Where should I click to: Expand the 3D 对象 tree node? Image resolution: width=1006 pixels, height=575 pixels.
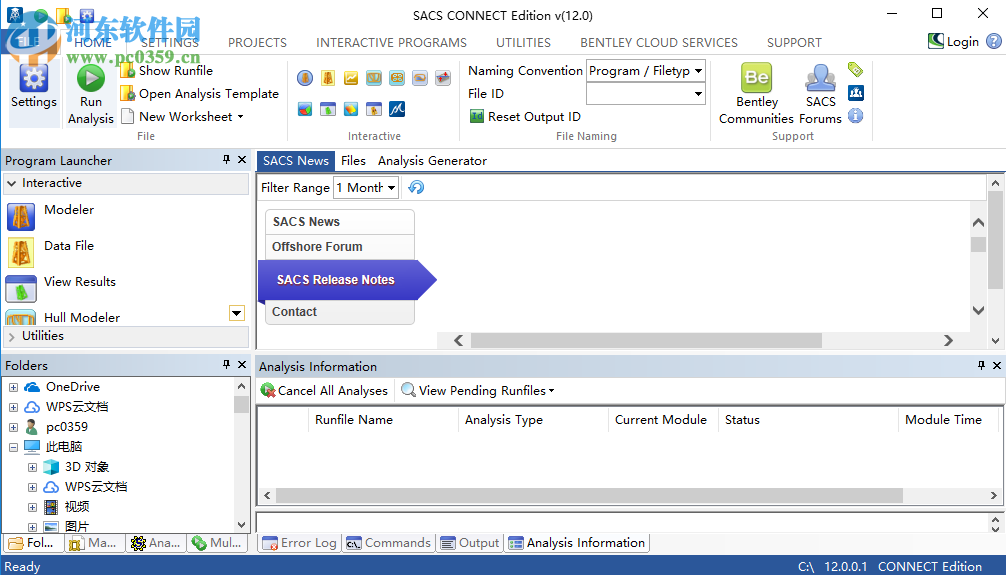coord(32,467)
